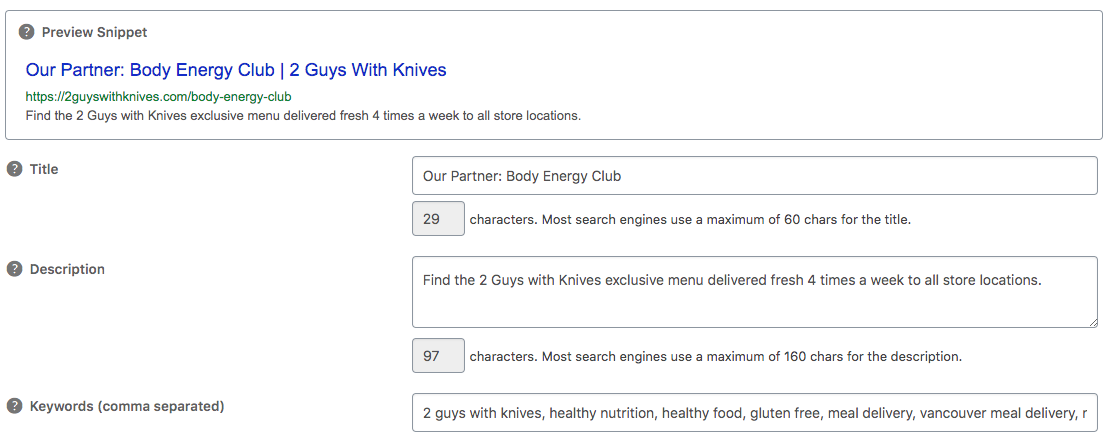Image resolution: width=1107 pixels, height=446 pixels.
Task: Focus the Keywords comma separated input
Action: [754, 412]
